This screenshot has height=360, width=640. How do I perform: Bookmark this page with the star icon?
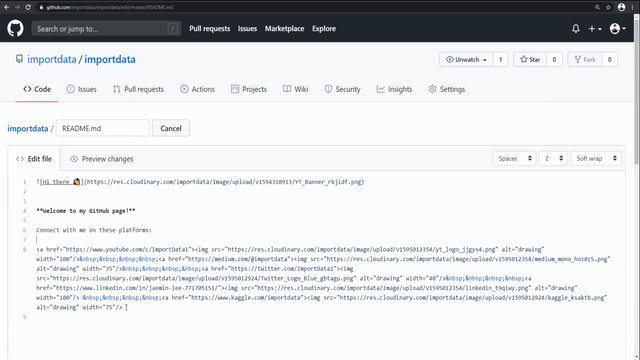tap(608, 7)
